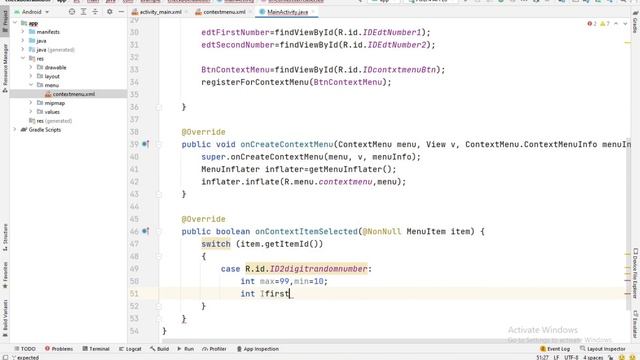Screen dimensions: 640x360
Task: Open the App Inspection tool window
Action: pos(258,349)
